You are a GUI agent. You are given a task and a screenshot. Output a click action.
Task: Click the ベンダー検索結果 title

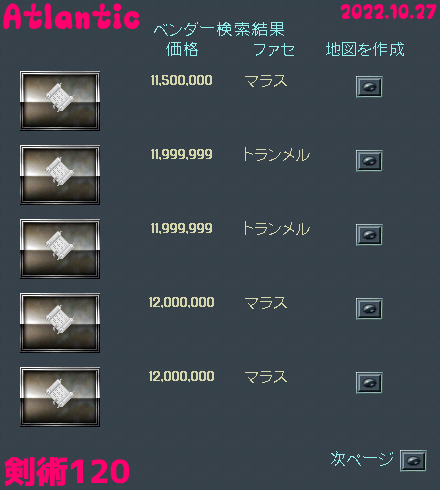[219, 29]
